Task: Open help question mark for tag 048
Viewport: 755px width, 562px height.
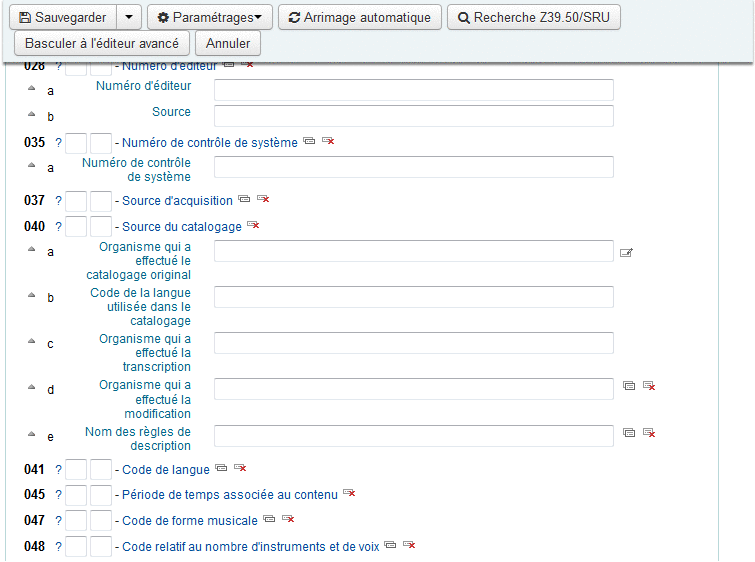Action: (x=58, y=547)
